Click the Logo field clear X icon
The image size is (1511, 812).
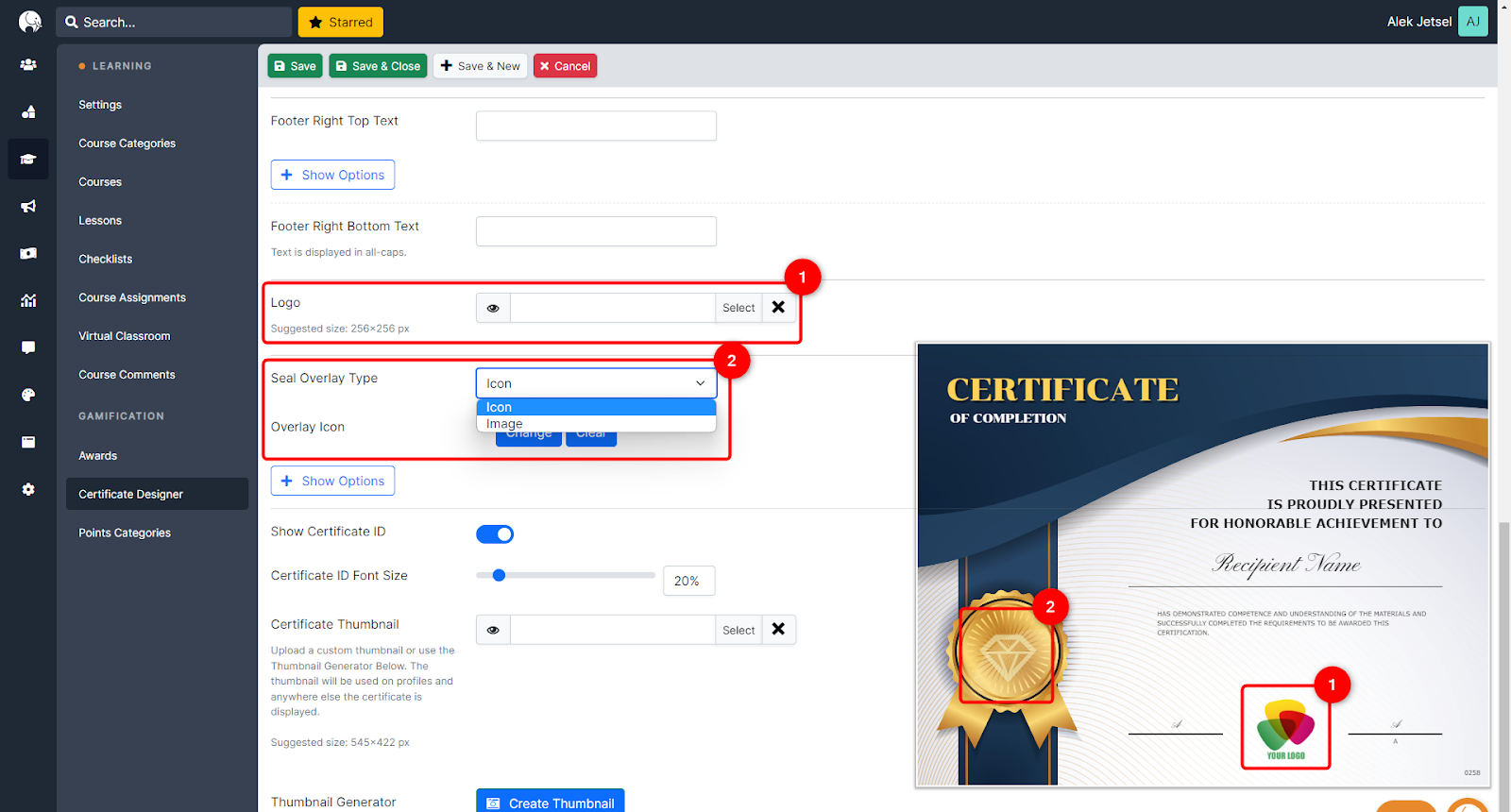click(x=778, y=308)
